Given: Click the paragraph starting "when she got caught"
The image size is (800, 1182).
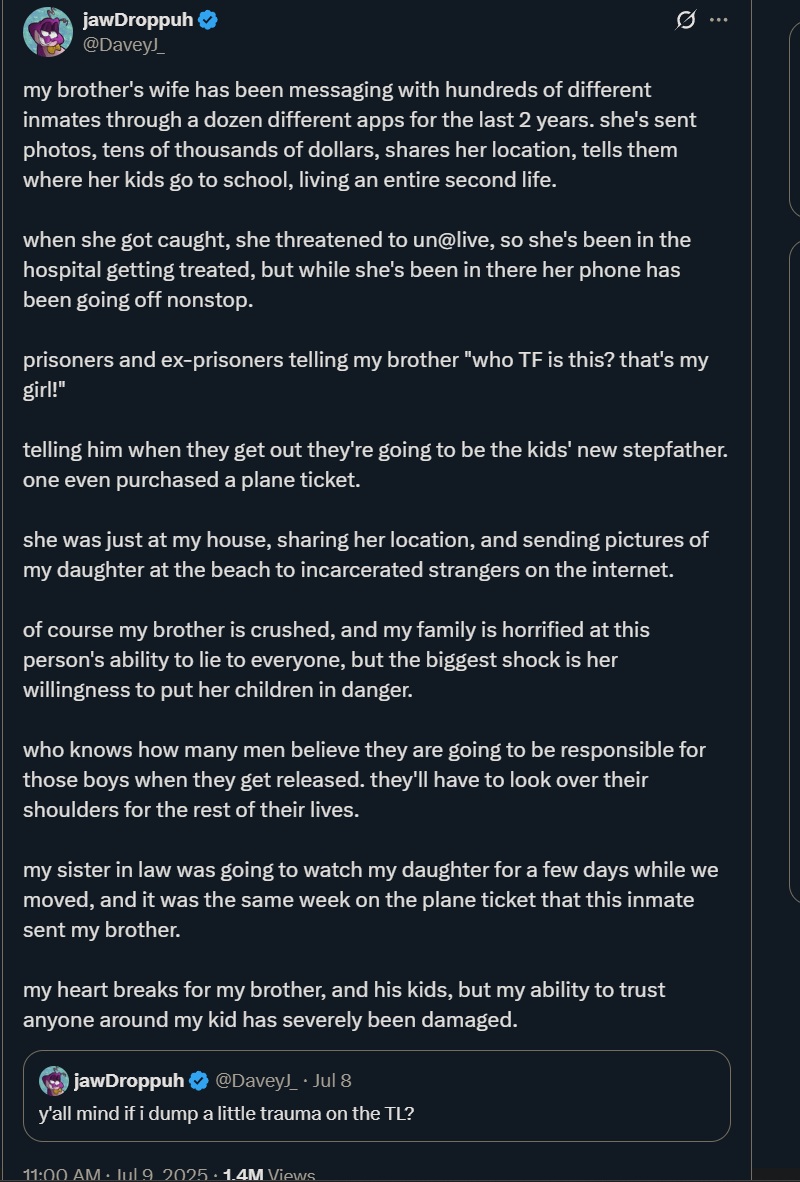Looking at the screenshot, I should [x=356, y=270].
